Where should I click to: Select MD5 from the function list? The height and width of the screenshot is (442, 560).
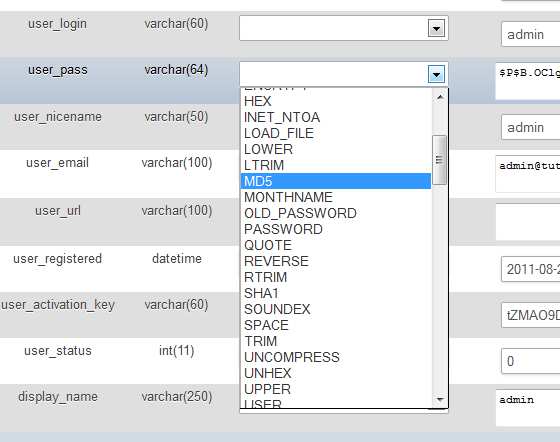336,181
